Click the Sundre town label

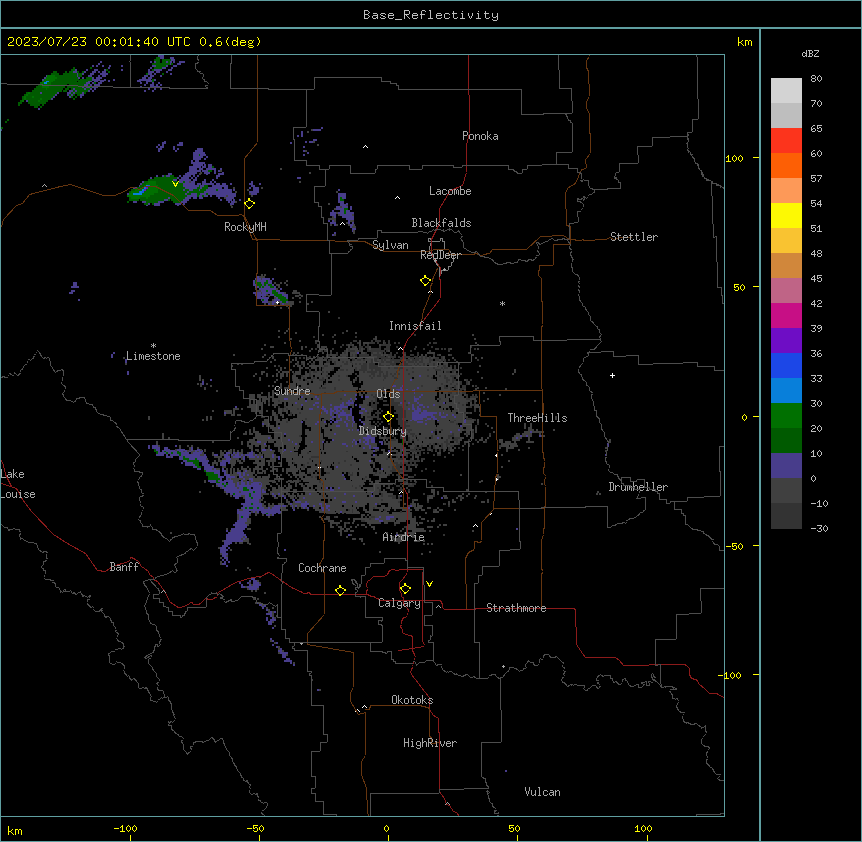[x=292, y=391]
